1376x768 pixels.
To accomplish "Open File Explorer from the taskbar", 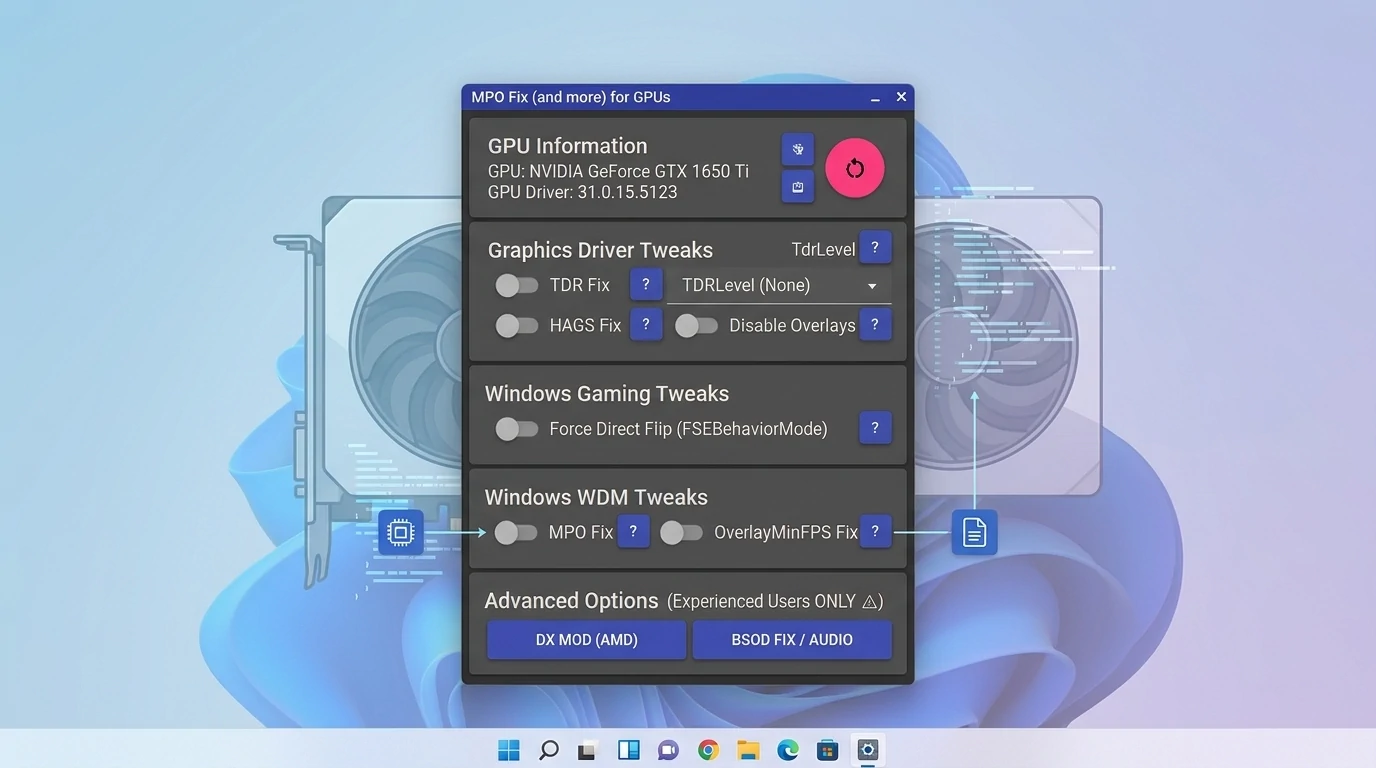I will (748, 750).
